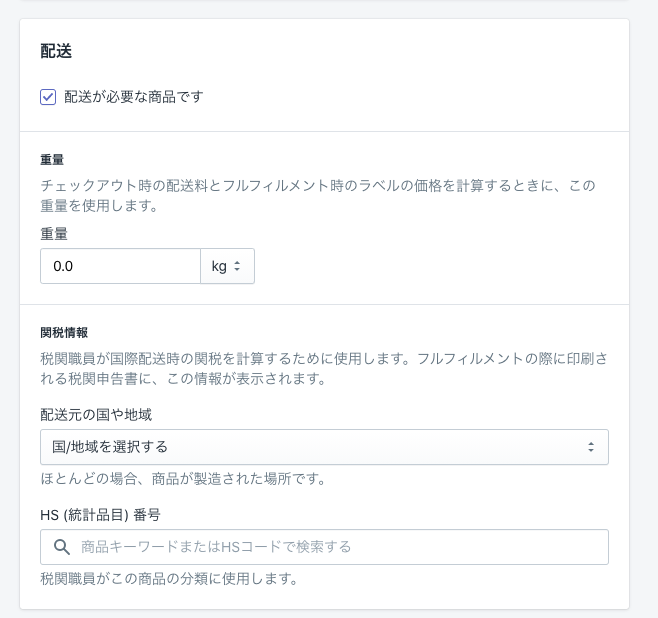
Task: Click the bold 重量 subsection heading
Action: tap(53, 159)
